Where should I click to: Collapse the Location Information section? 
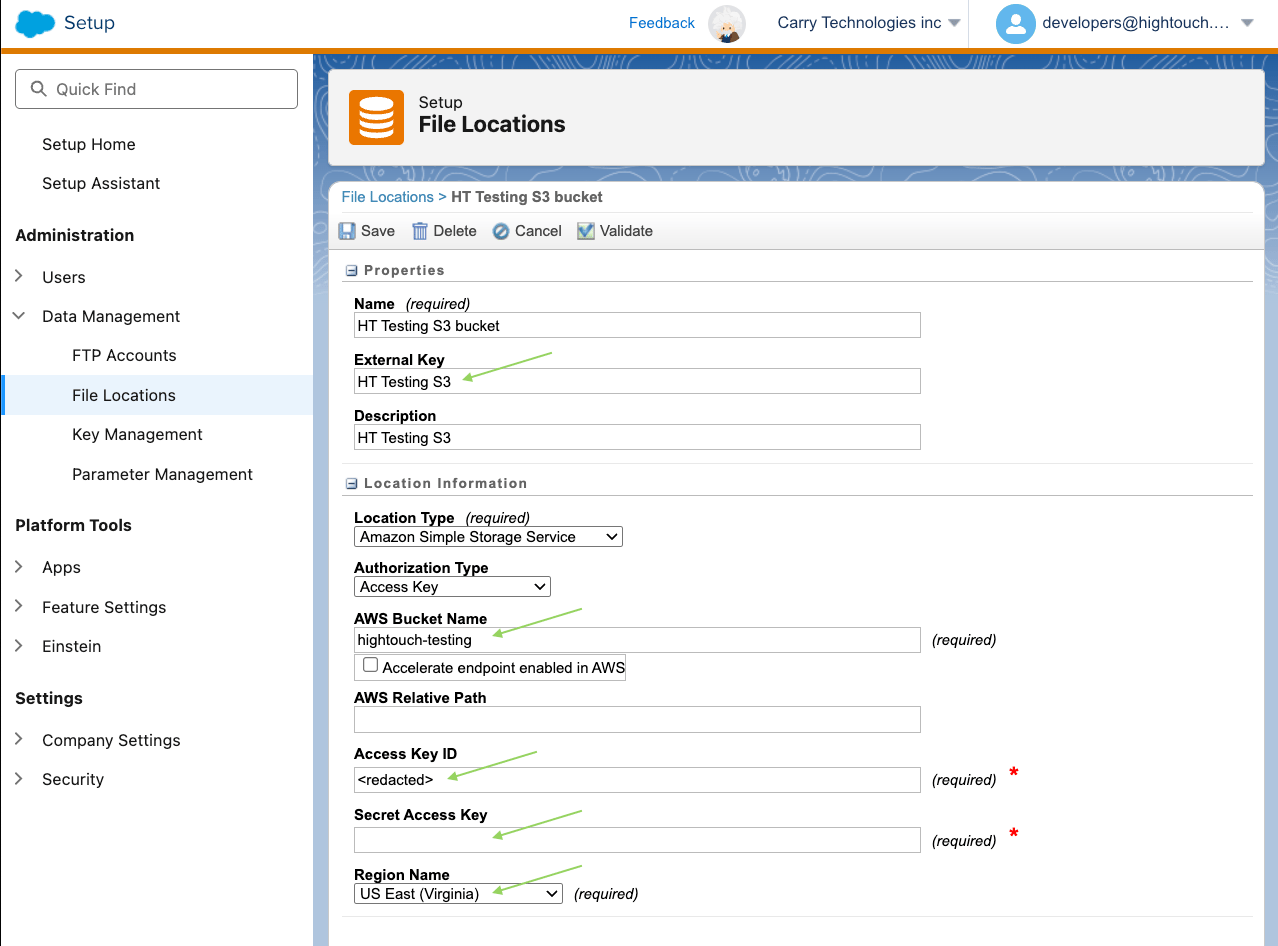351,484
